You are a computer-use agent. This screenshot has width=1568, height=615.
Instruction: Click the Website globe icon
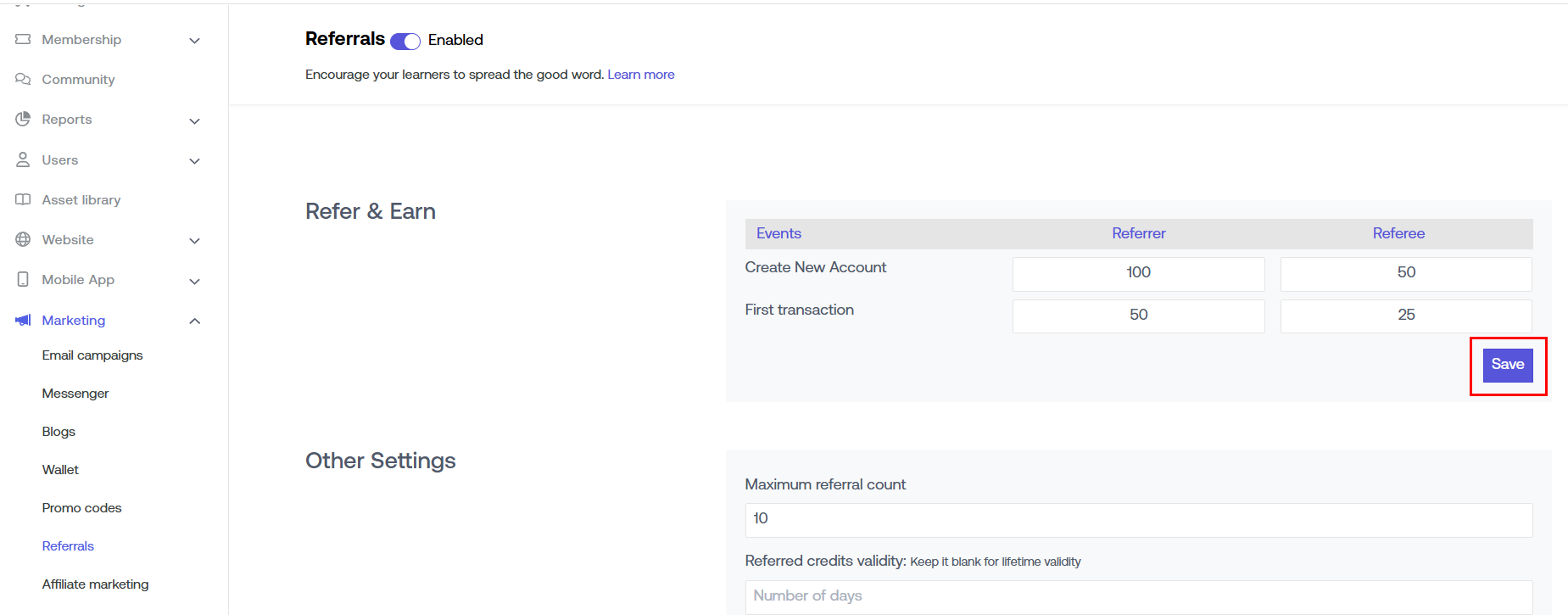[23, 240]
